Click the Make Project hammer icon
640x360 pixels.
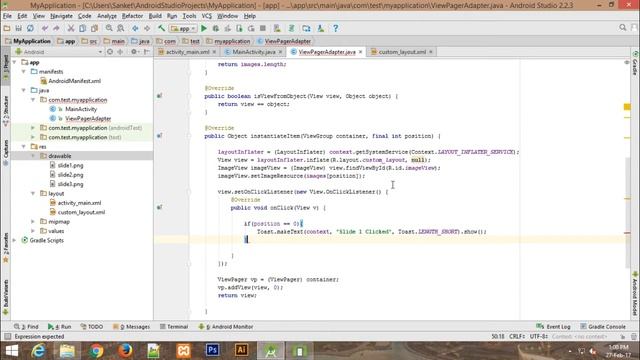click(x=162, y=28)
